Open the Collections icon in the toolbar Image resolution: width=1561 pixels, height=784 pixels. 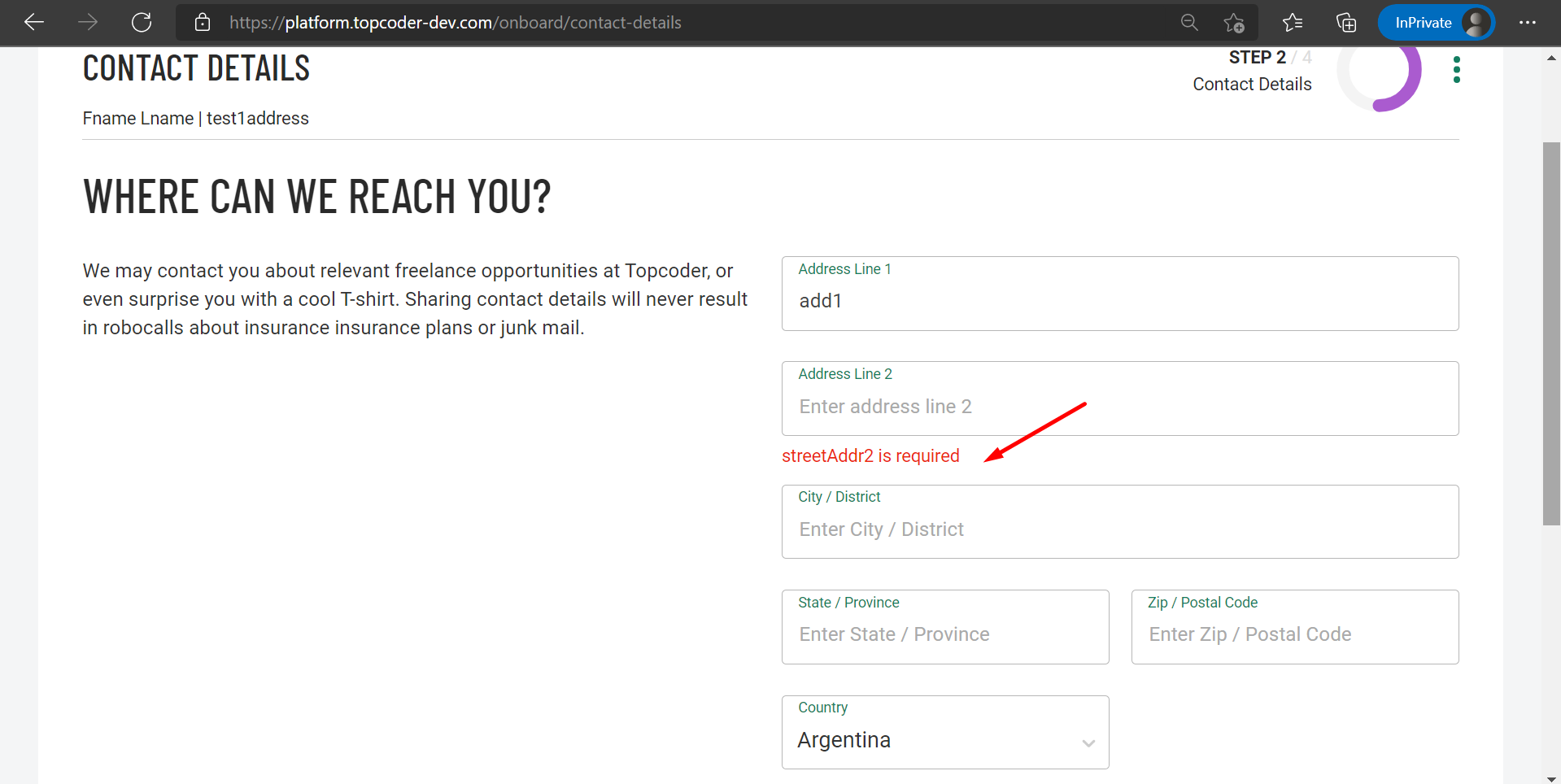click(x=1345, y=23)
